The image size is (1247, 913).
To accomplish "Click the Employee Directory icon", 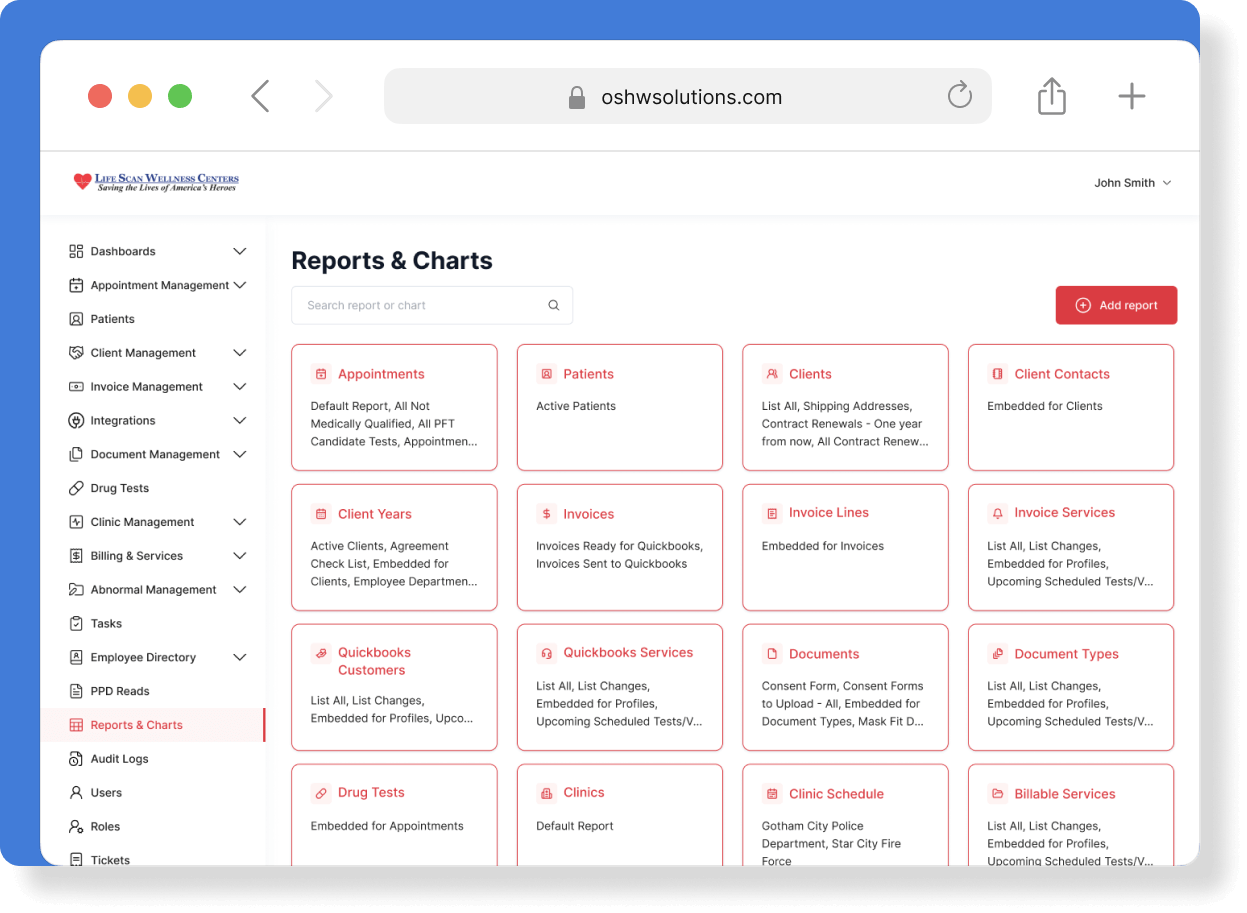I will pyautogui.click(x=76, y=657).
